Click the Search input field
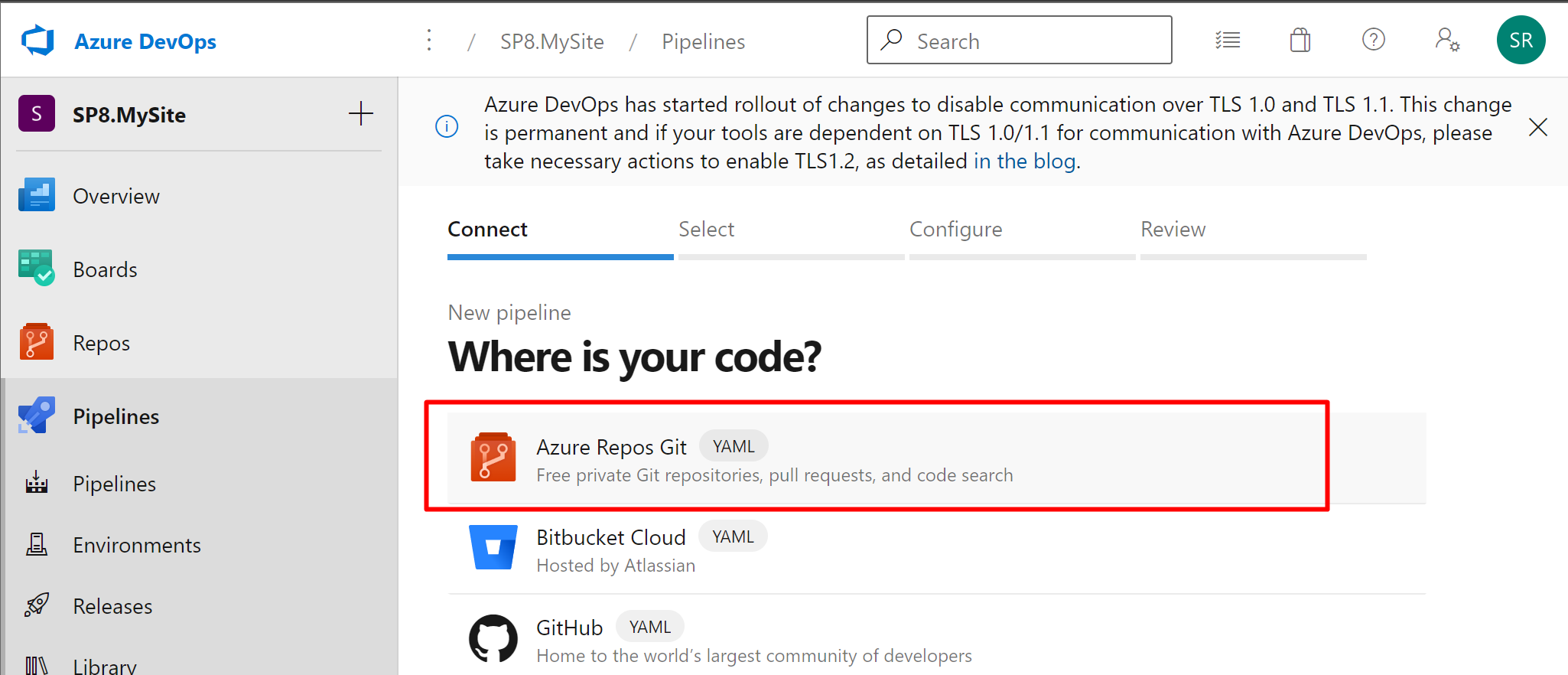 click(1019, 40)
